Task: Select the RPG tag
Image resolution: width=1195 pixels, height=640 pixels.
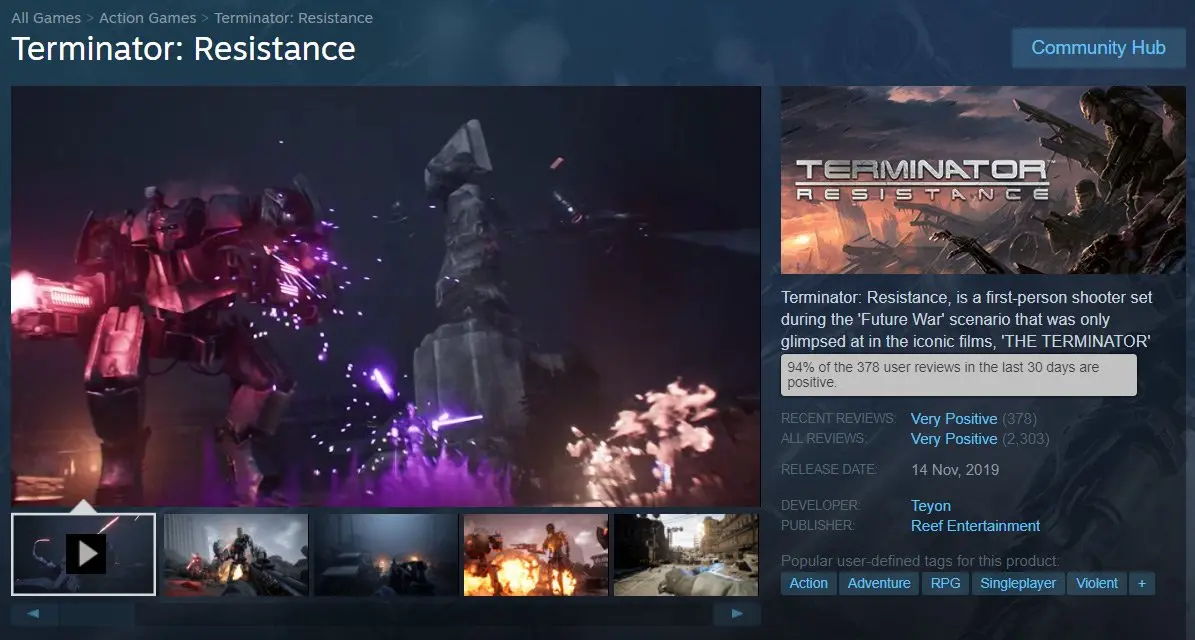Action: click(945, 583)
